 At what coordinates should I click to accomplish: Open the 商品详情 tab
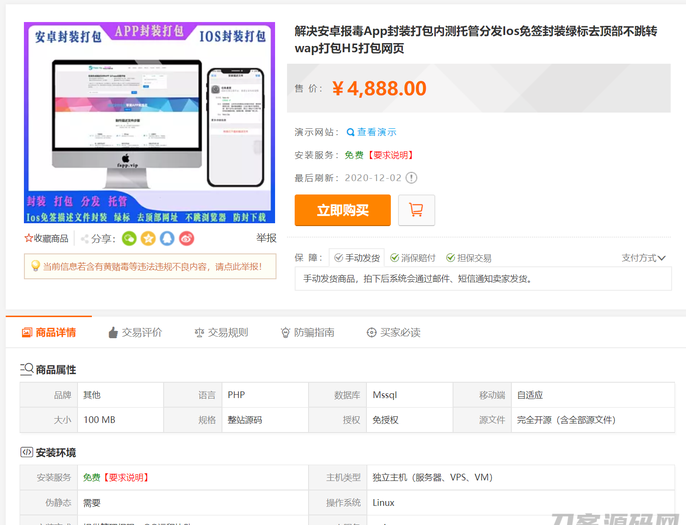click(48, 332)
